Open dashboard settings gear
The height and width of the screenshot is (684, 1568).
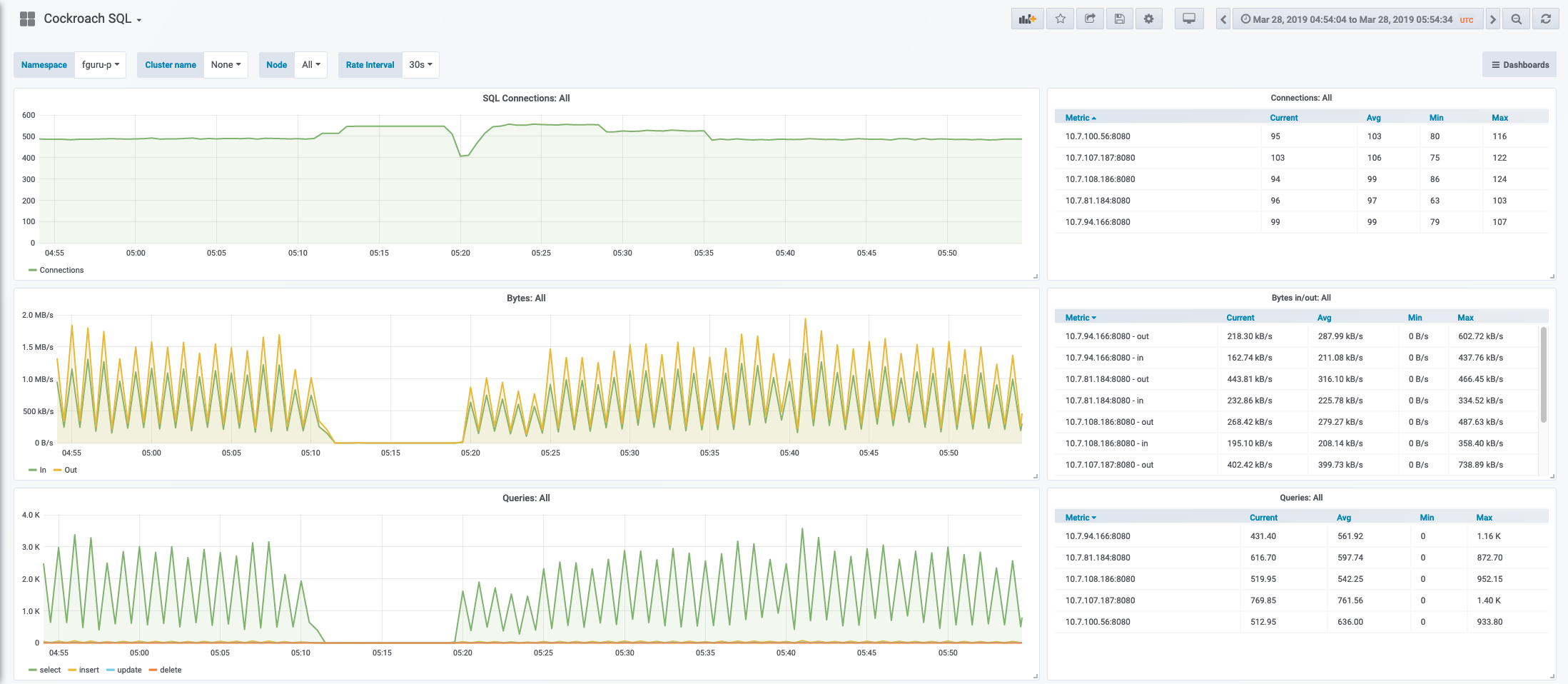1149,19
